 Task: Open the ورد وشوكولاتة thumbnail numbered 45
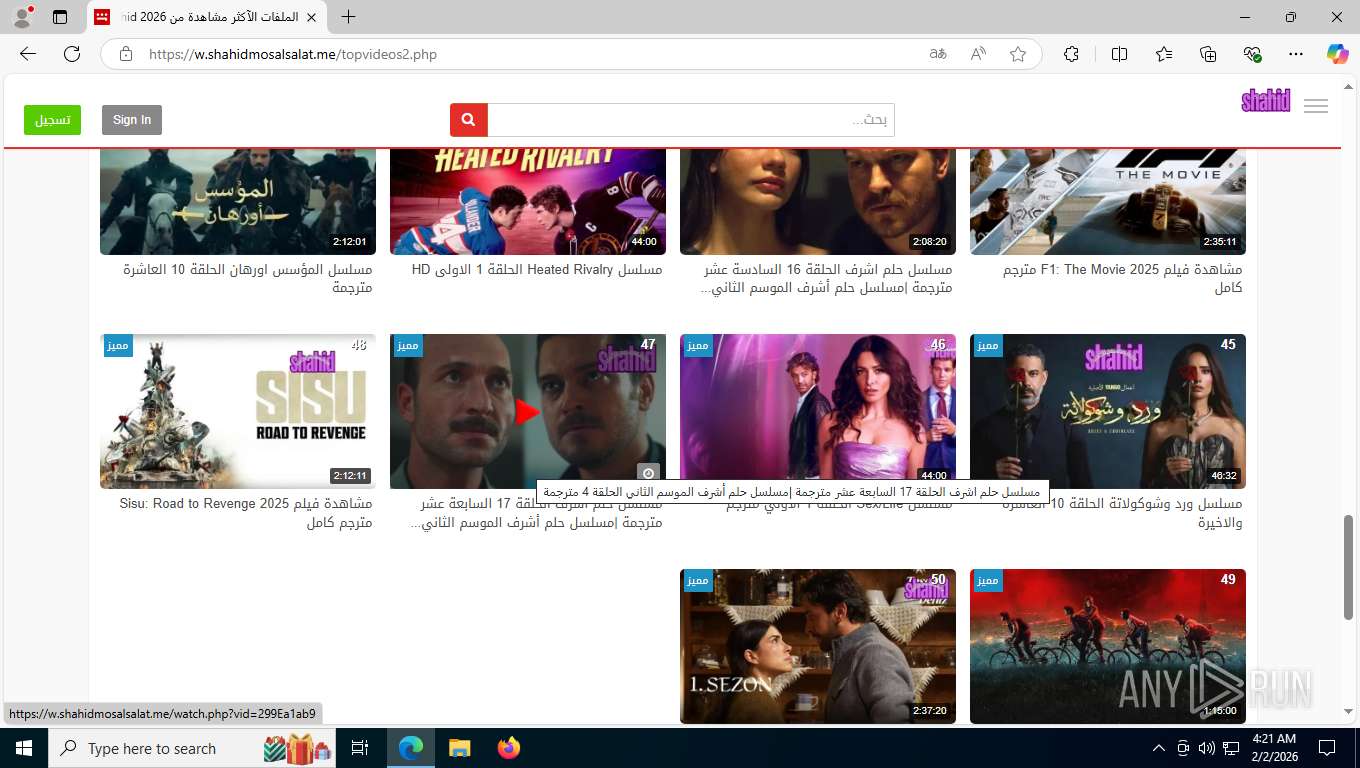pos(1108,411)
